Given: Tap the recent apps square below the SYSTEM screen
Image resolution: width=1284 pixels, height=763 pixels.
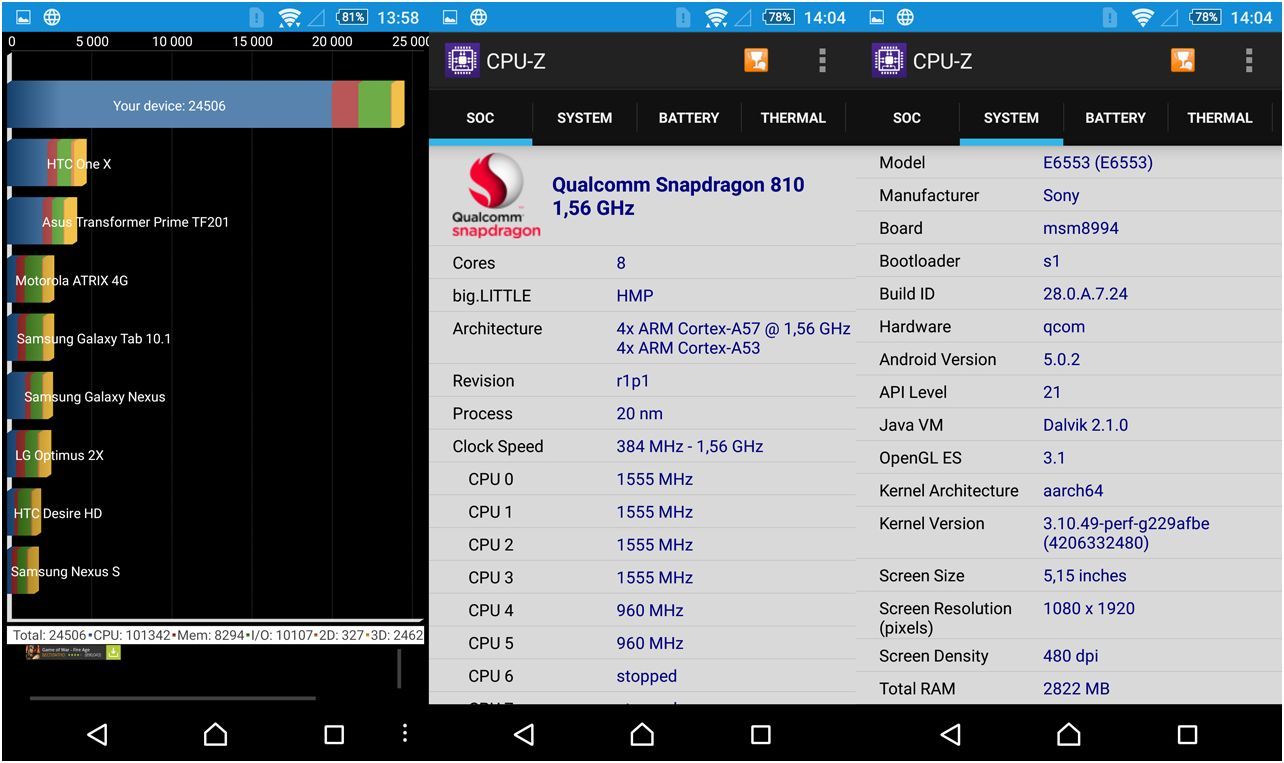Looking at the screenshot, I should tap(1187, 735).
